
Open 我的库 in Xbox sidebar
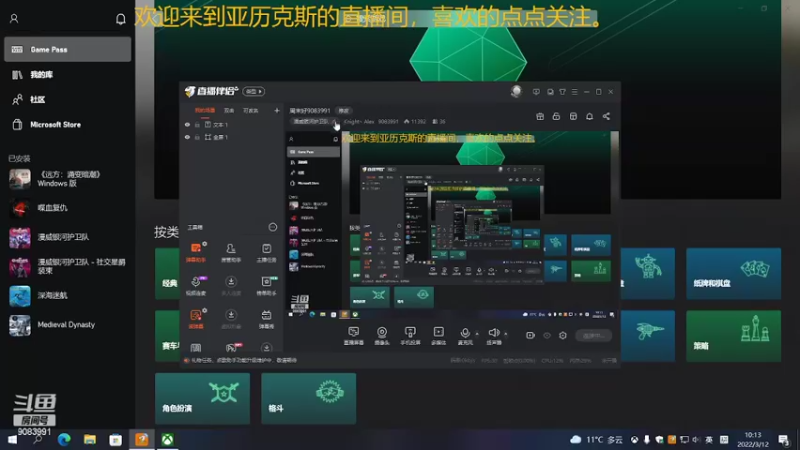(x=67, y=74)
